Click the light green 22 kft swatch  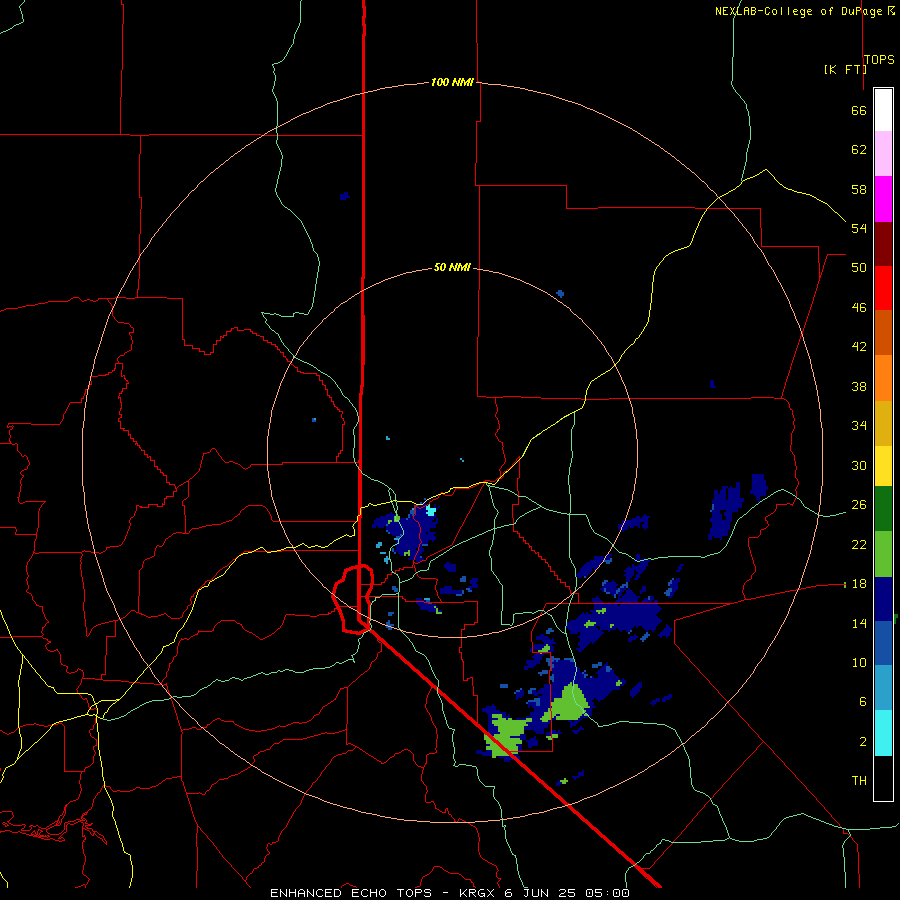coord(883,554)
